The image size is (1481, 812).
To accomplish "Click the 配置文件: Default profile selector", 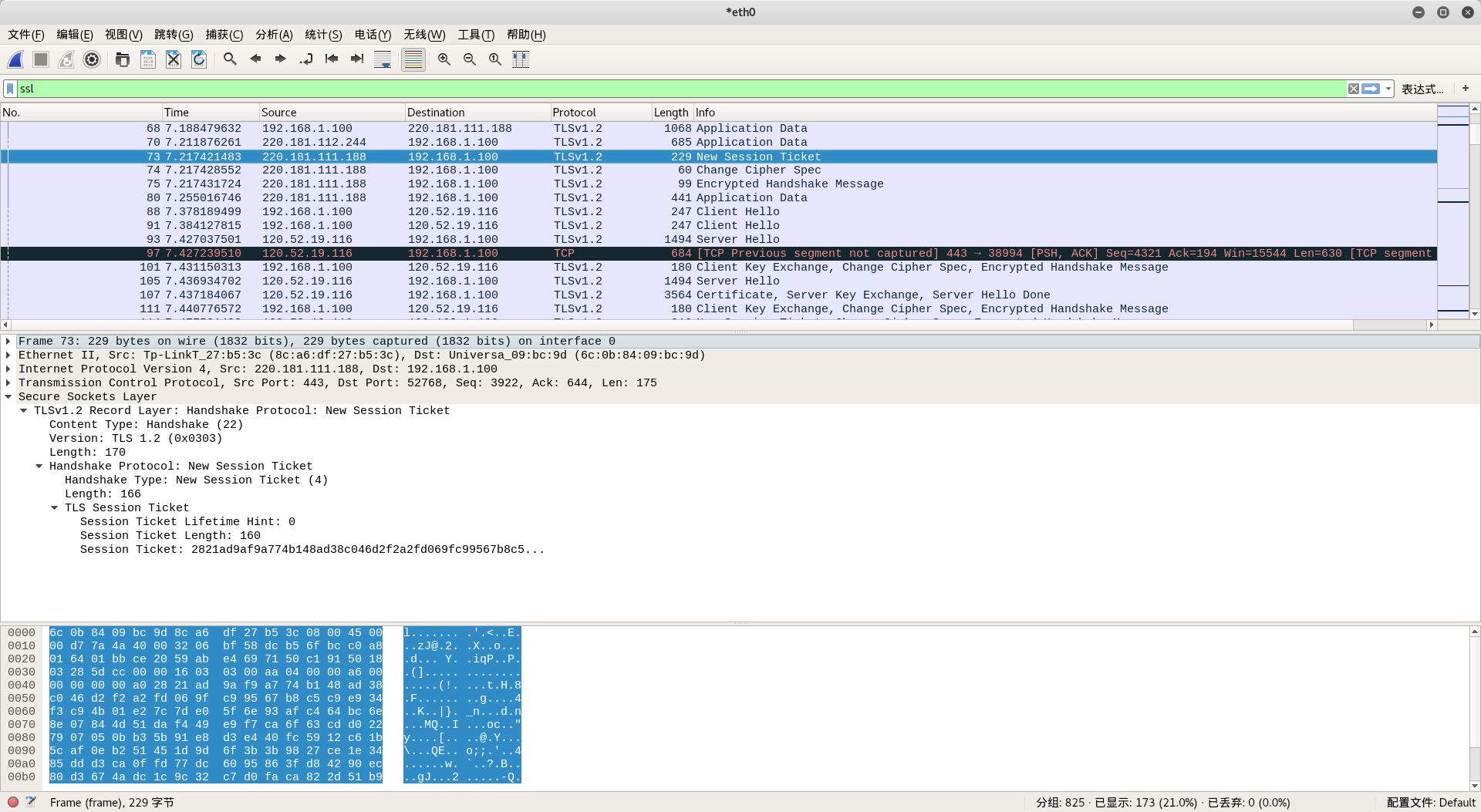I will click(x=1431, y=803).
